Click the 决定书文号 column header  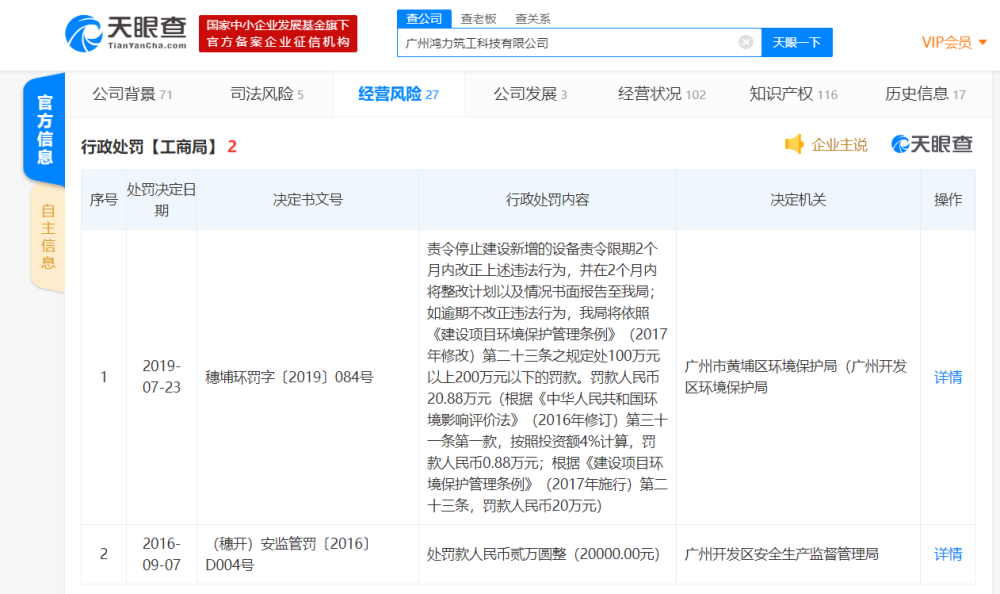[307, 200]
